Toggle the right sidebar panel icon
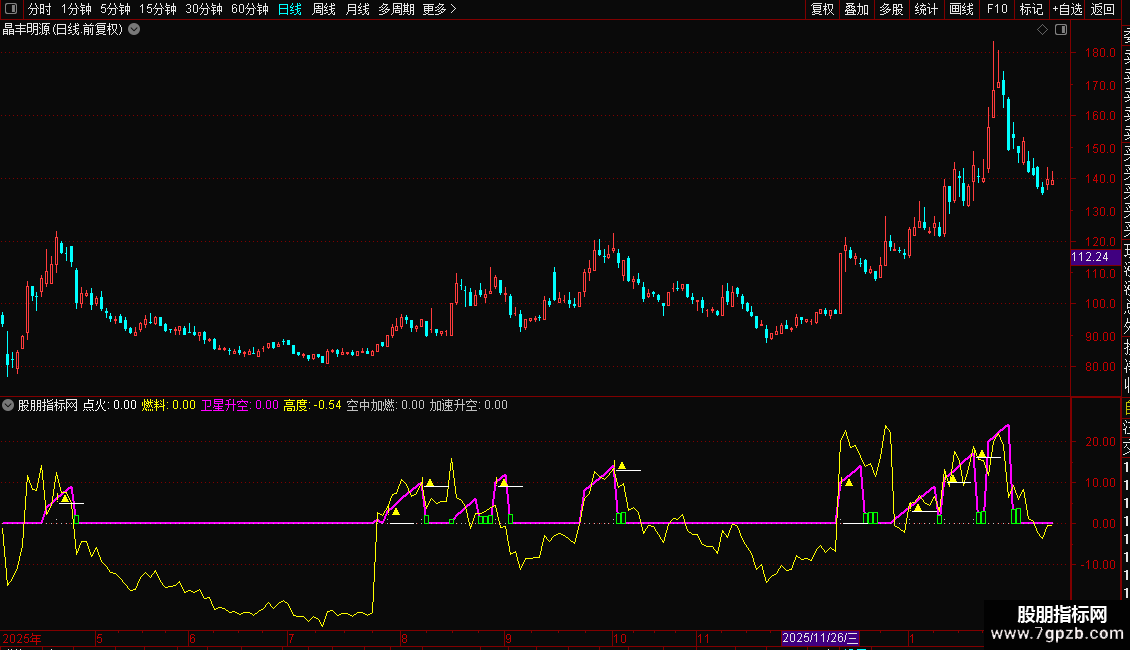The height and width of the screenshot is (650, 1130). click(1061, 30)
